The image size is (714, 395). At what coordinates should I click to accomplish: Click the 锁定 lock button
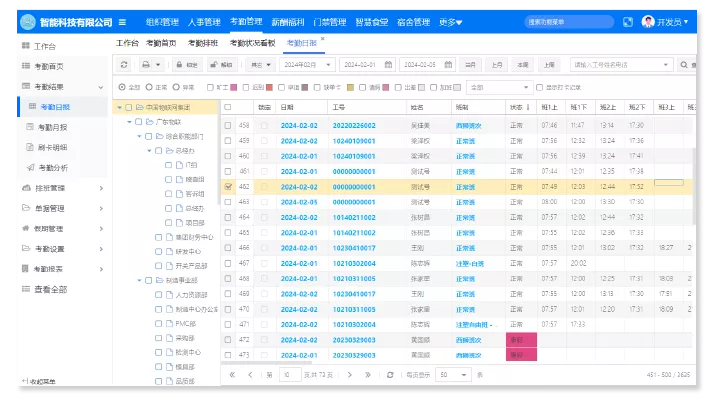(187, 65)
